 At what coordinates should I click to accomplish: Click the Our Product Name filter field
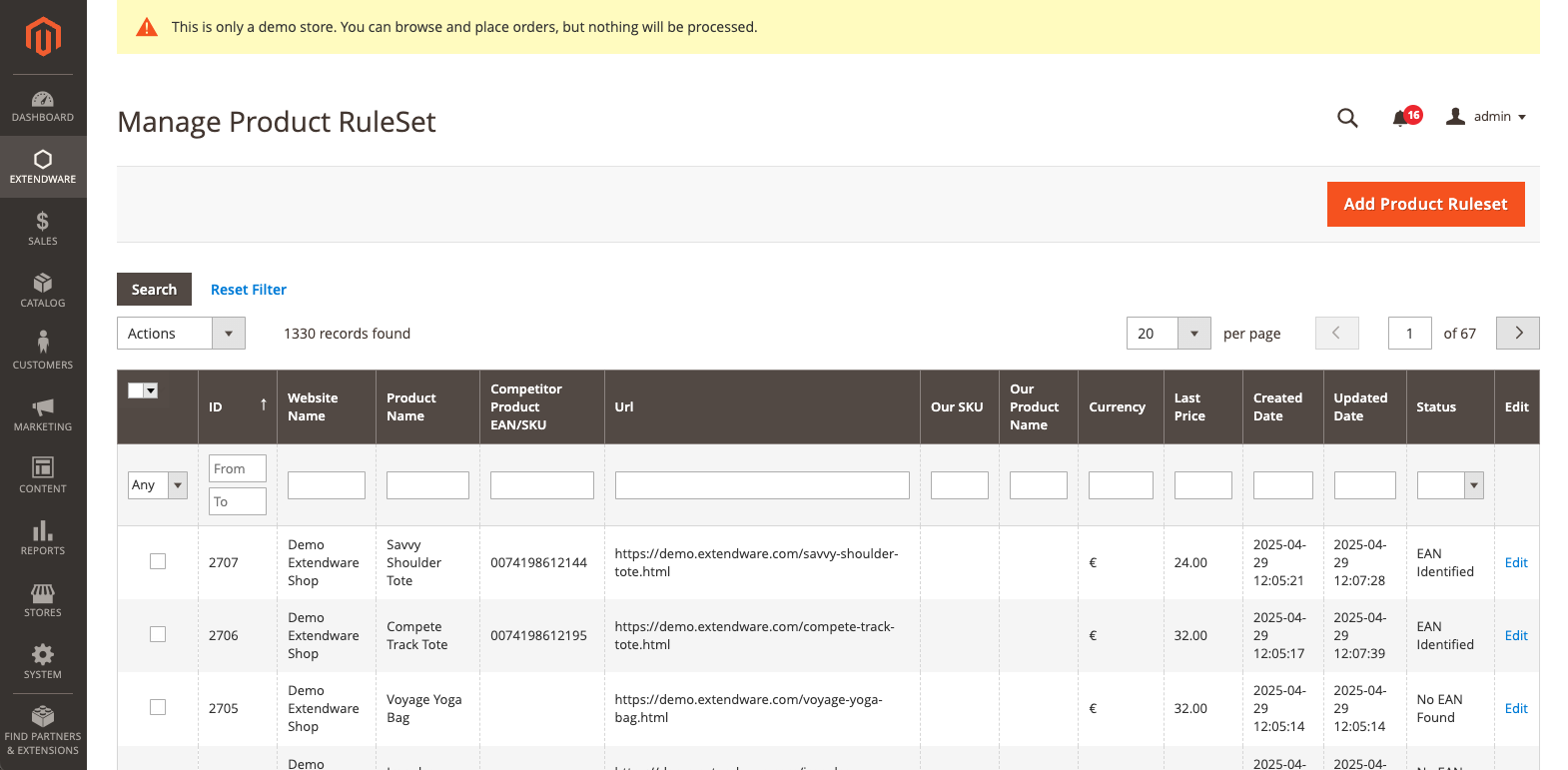(1039, 485)
